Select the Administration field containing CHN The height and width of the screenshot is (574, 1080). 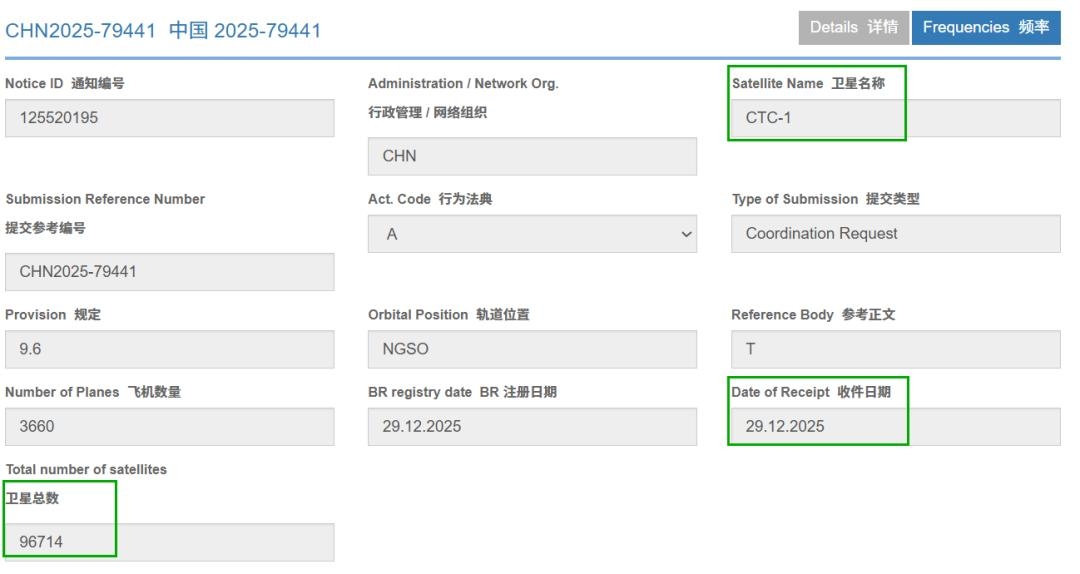(x=532, y=157)
